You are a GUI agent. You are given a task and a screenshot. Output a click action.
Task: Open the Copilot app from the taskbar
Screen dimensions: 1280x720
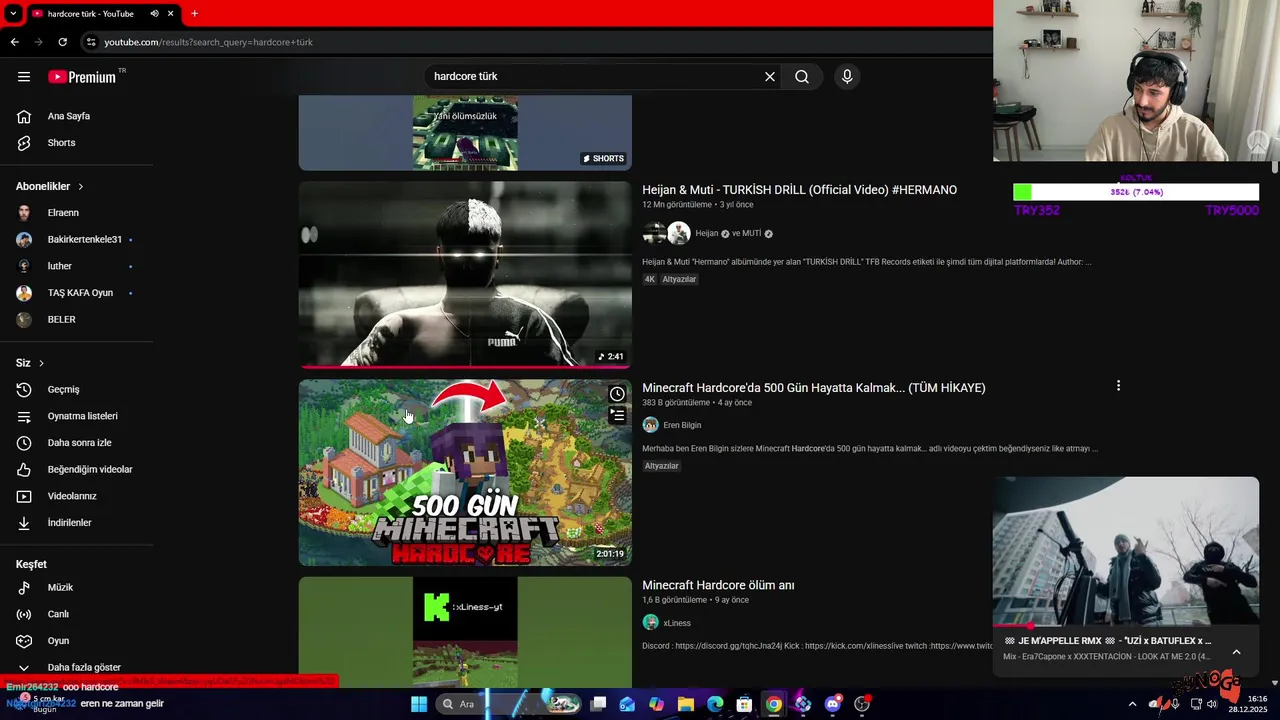point(656,704)
